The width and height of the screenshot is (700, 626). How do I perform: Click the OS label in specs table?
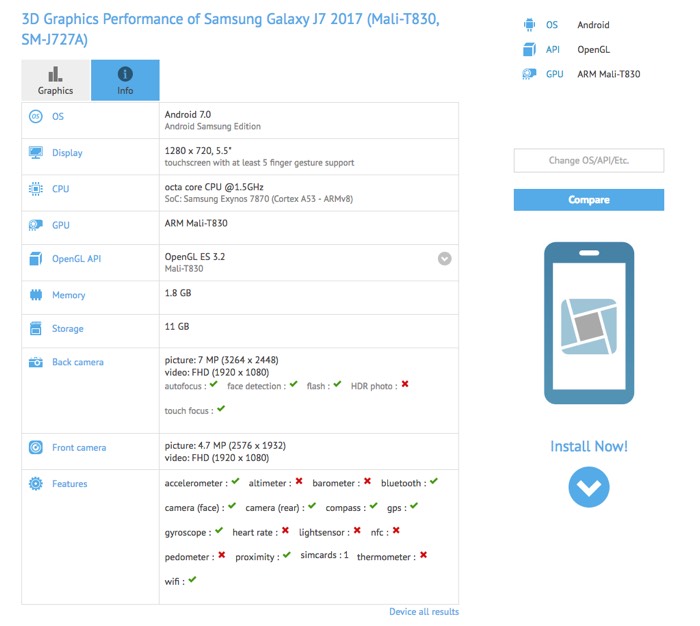click(x=58, y=117)
